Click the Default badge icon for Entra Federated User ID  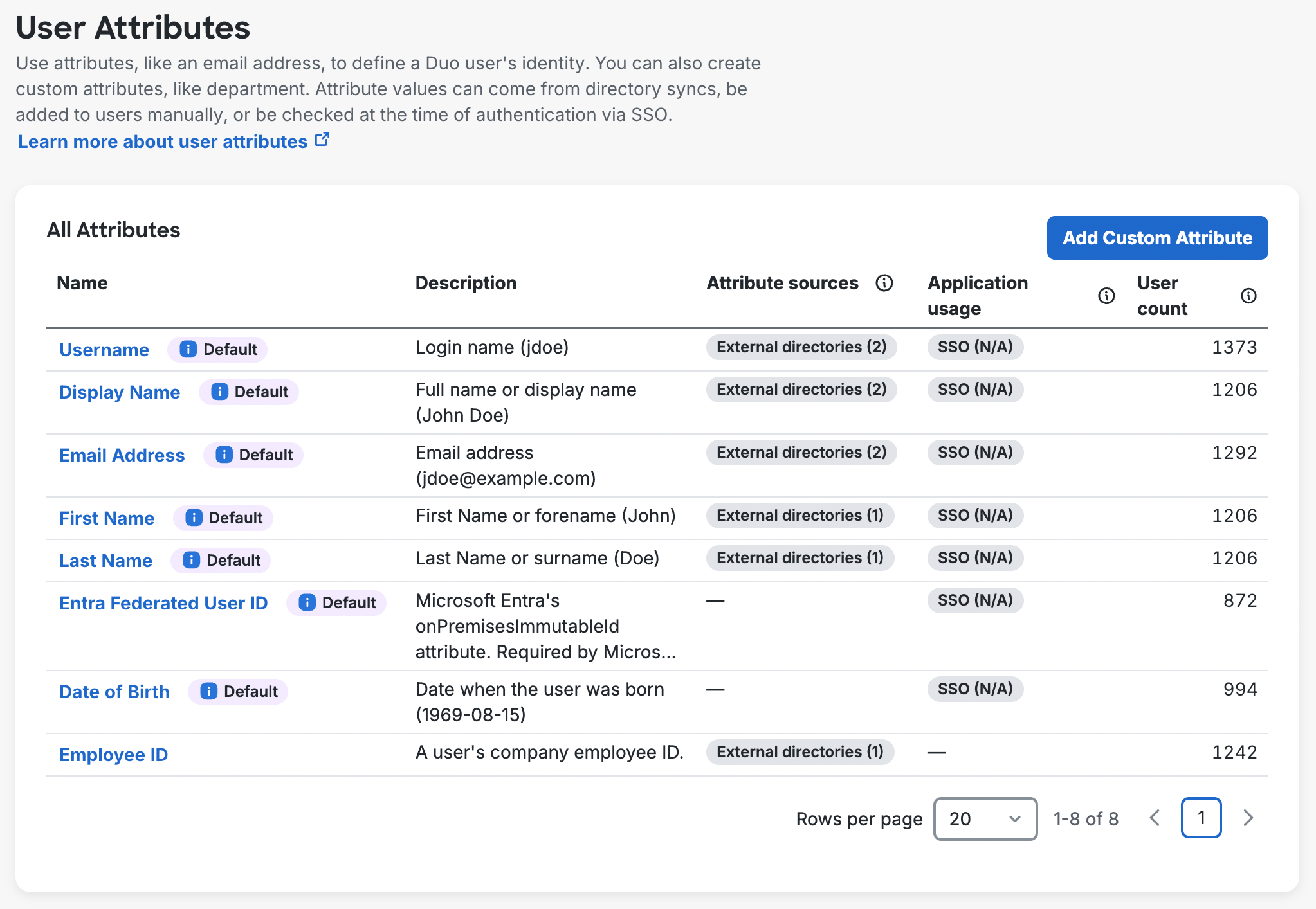(x=307, y=602)
